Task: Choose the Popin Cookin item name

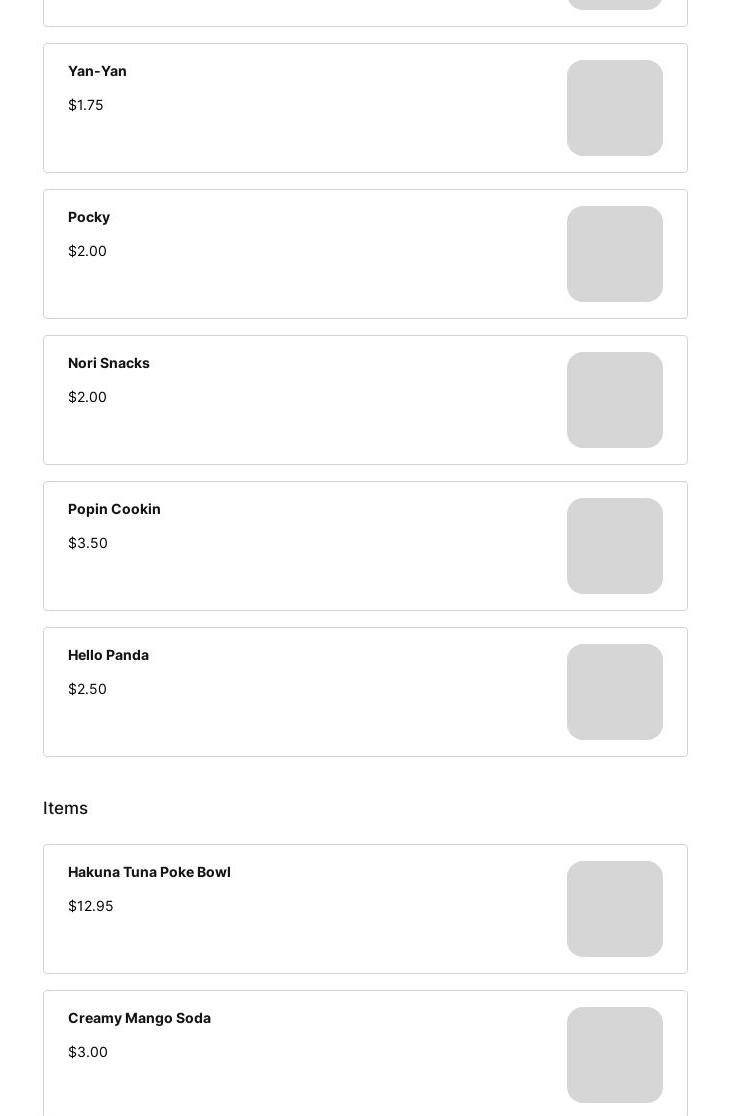Action: [x=114, y=509]
